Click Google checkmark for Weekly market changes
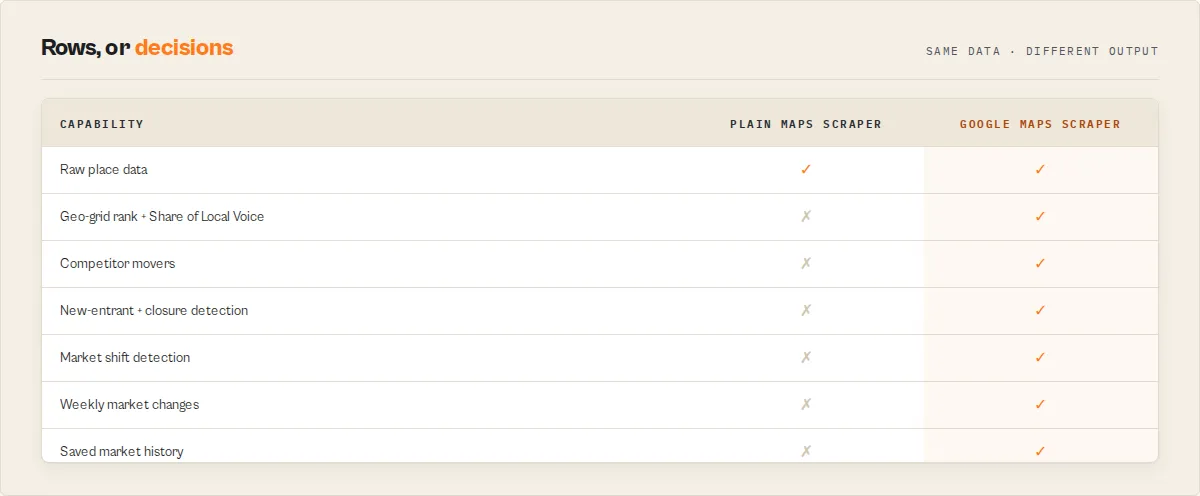 [x=1040, y=404]
